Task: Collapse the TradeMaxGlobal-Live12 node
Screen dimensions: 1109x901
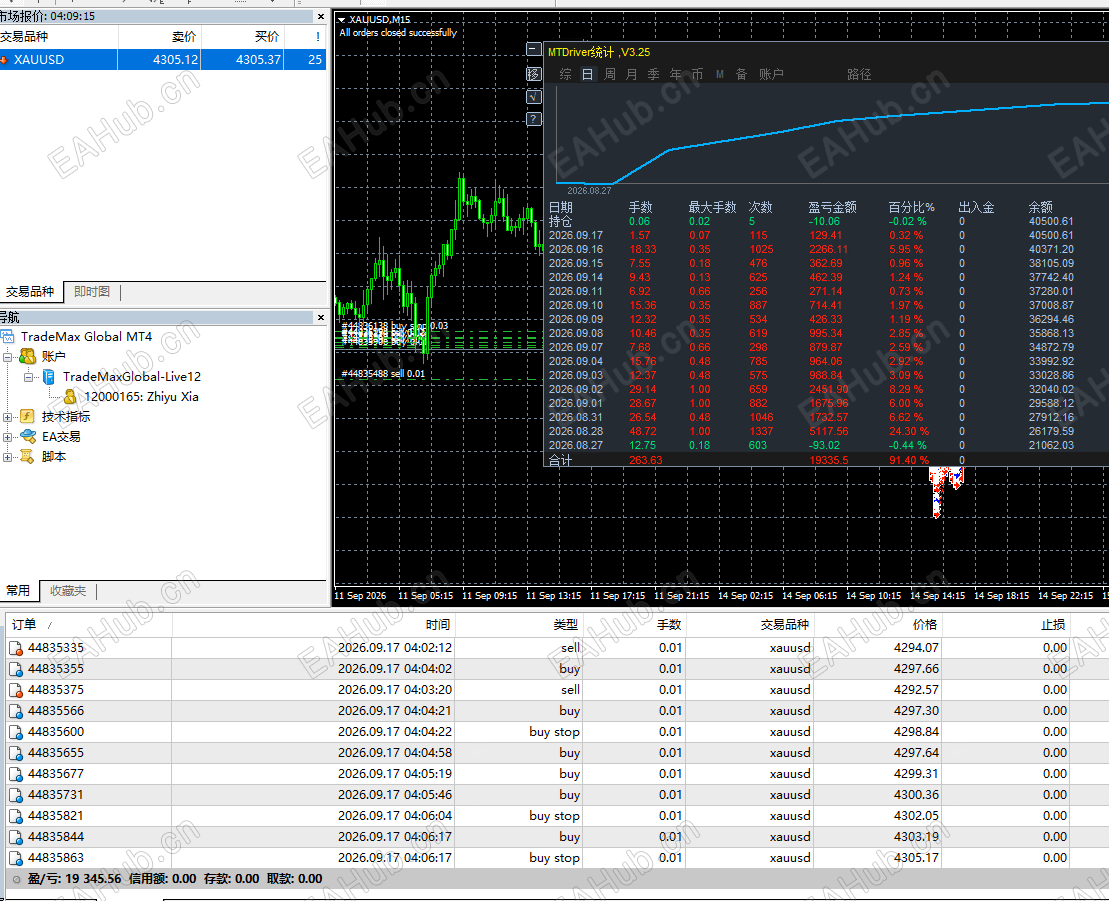Action: point(28,377)
